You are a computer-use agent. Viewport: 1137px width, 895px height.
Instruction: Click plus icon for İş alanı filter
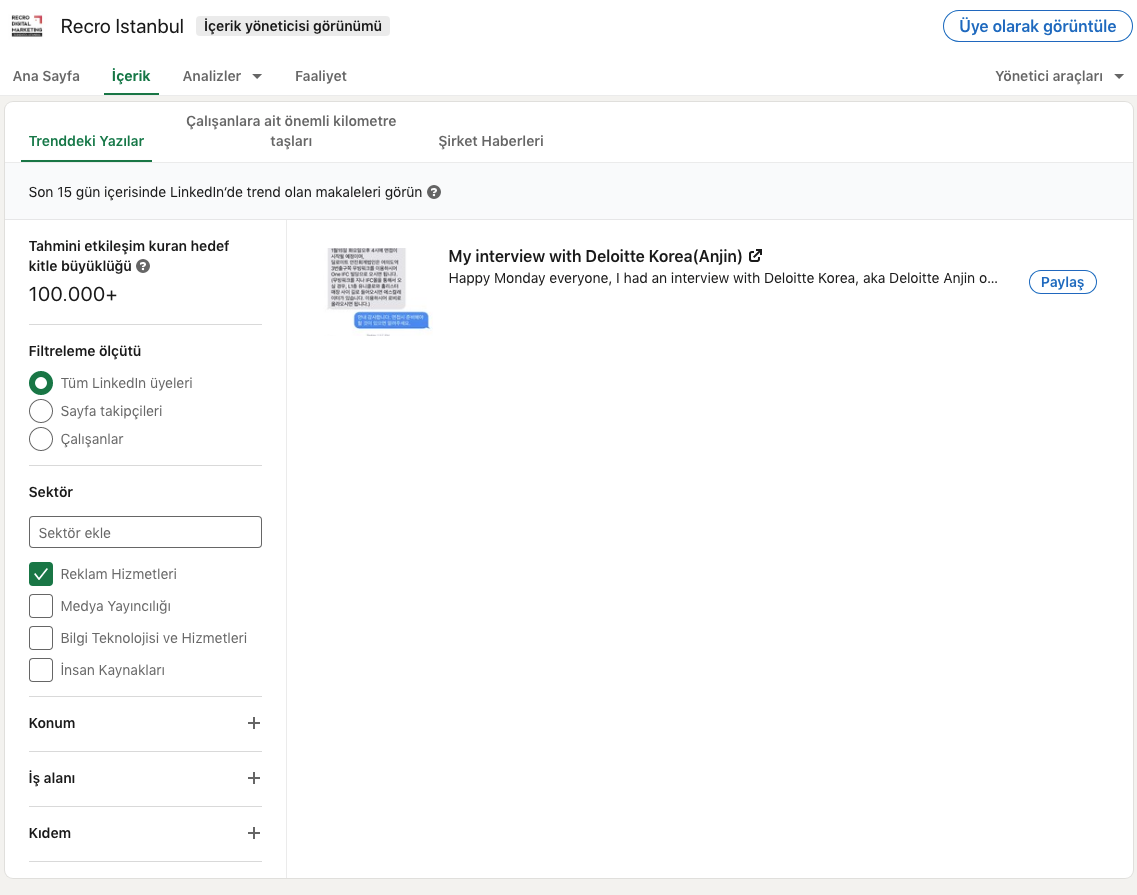[254, 778]
